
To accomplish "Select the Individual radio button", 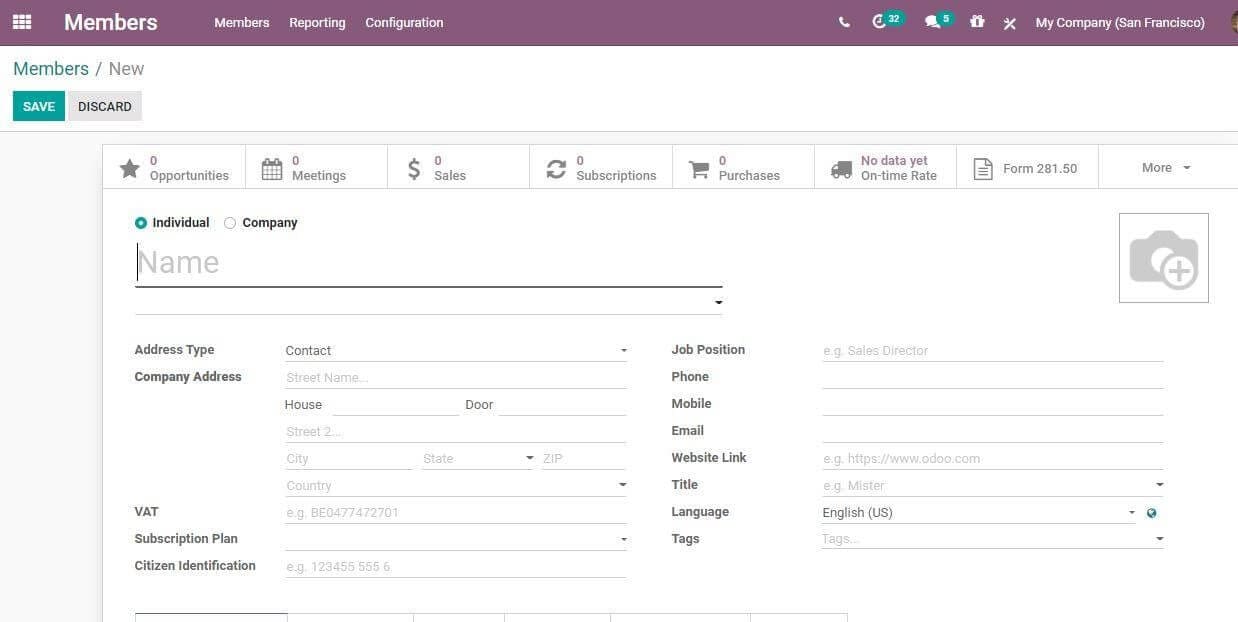I will 140,223.
